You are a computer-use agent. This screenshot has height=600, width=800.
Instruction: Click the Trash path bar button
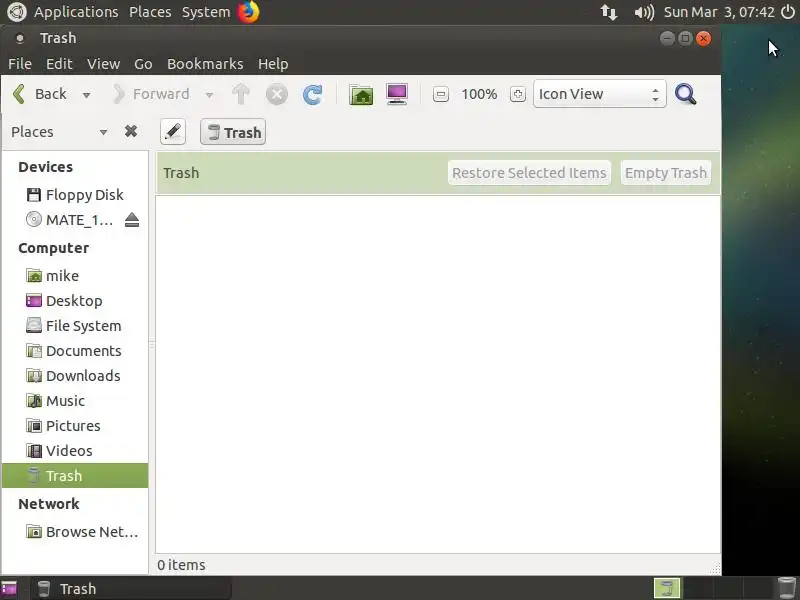pyautogui.click(x=233, y=132)
